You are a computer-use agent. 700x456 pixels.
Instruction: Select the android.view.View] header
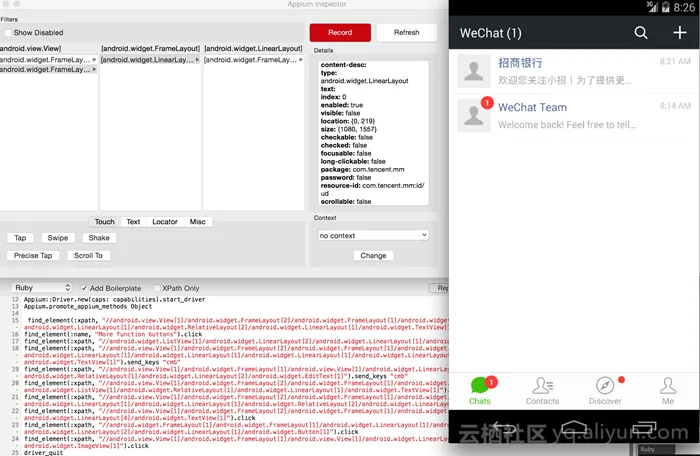30,48
